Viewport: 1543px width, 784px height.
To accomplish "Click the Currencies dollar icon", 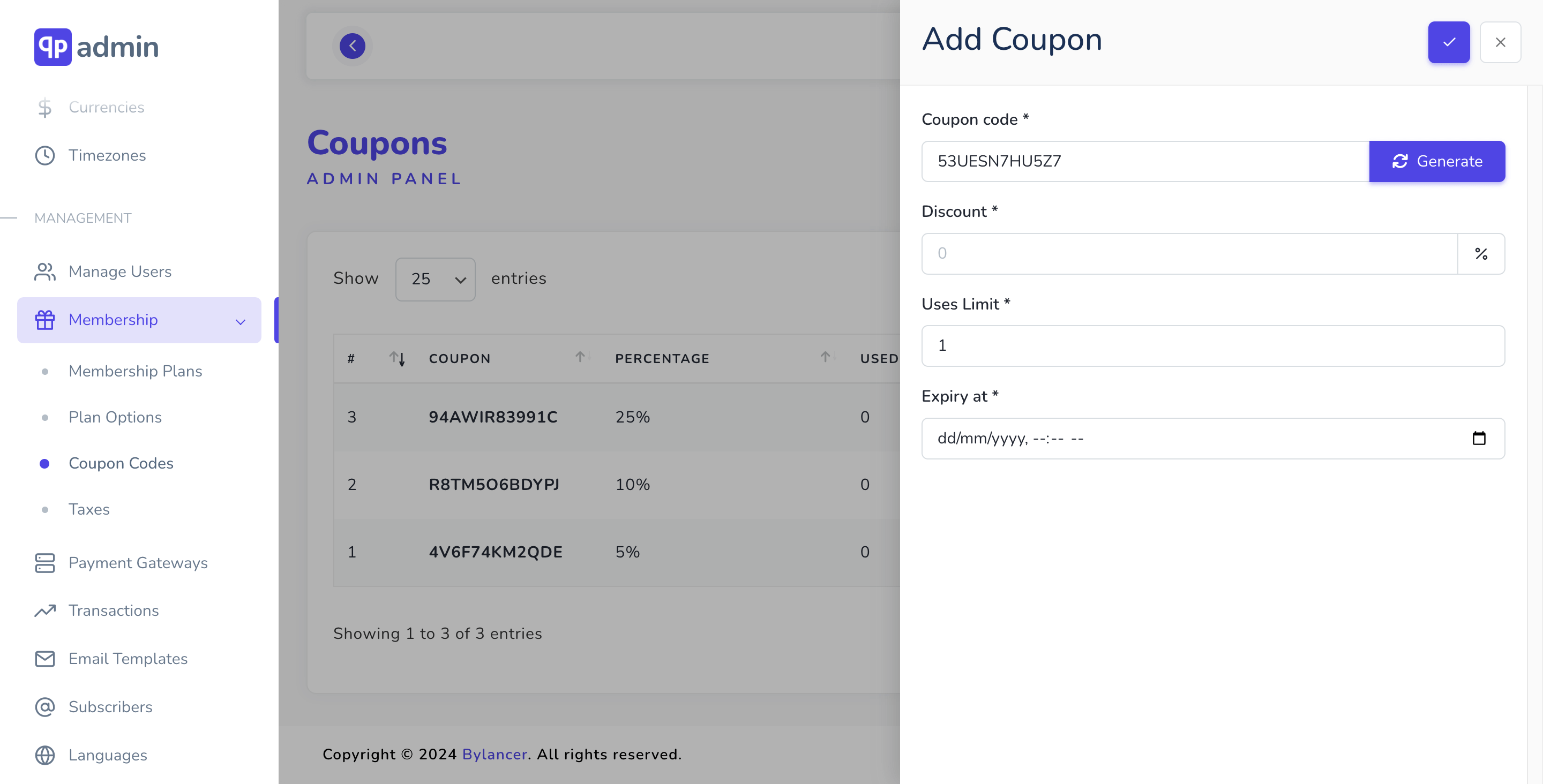I will (x=45, y=108).
